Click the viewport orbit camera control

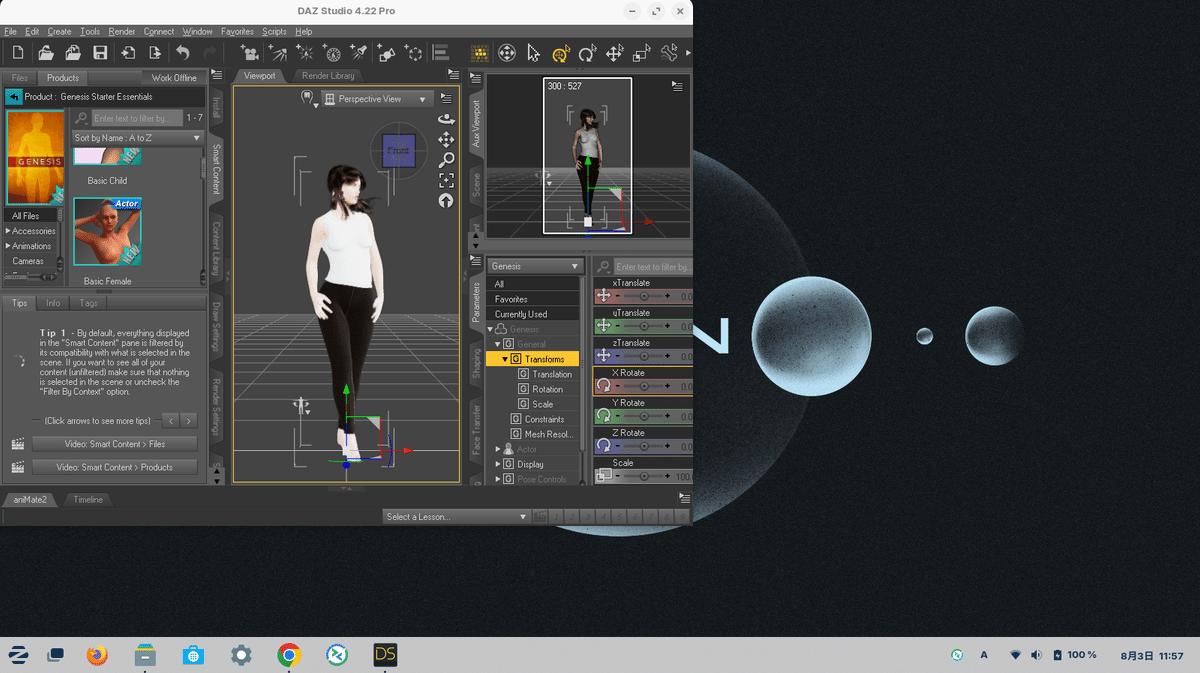(446, 119)
